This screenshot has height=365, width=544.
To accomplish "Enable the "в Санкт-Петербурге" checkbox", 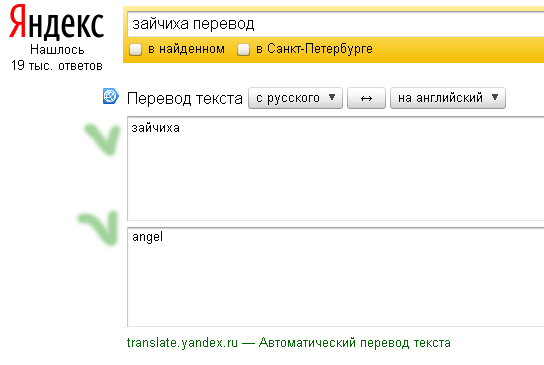I will pyautogui.click(x=243, y=49).
